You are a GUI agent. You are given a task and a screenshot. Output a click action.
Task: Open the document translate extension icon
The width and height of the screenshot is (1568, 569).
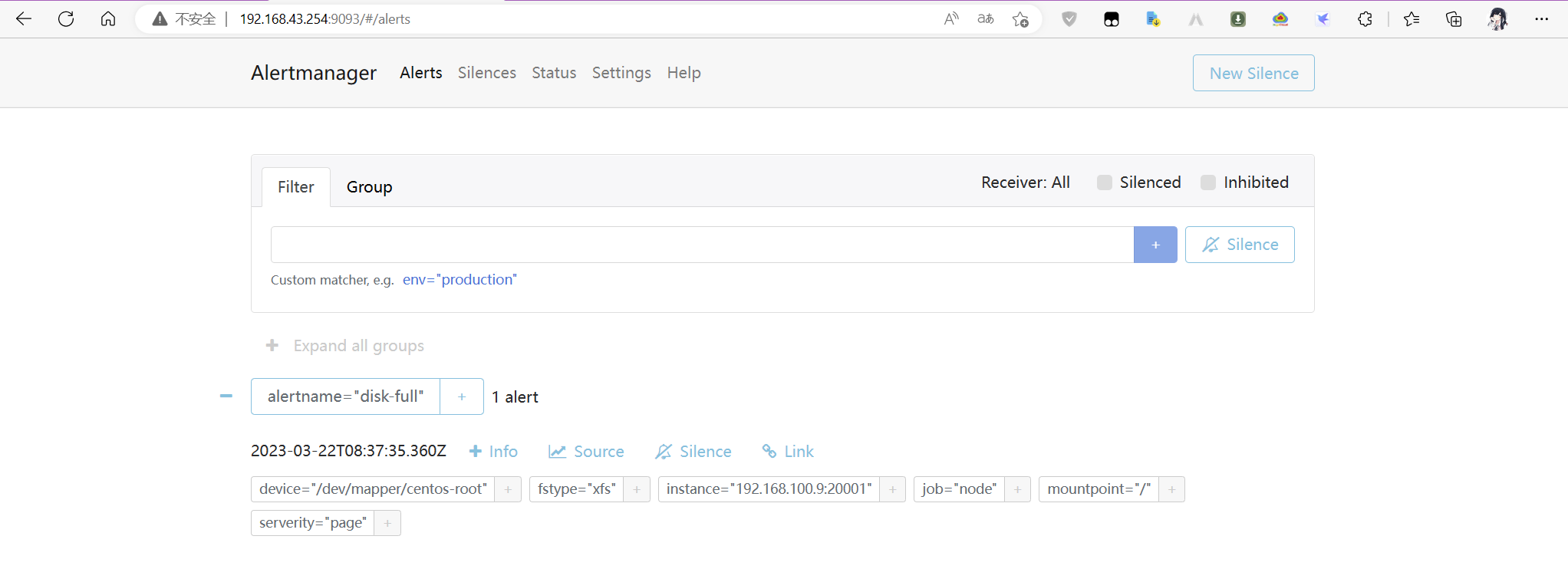(1153, 19)
